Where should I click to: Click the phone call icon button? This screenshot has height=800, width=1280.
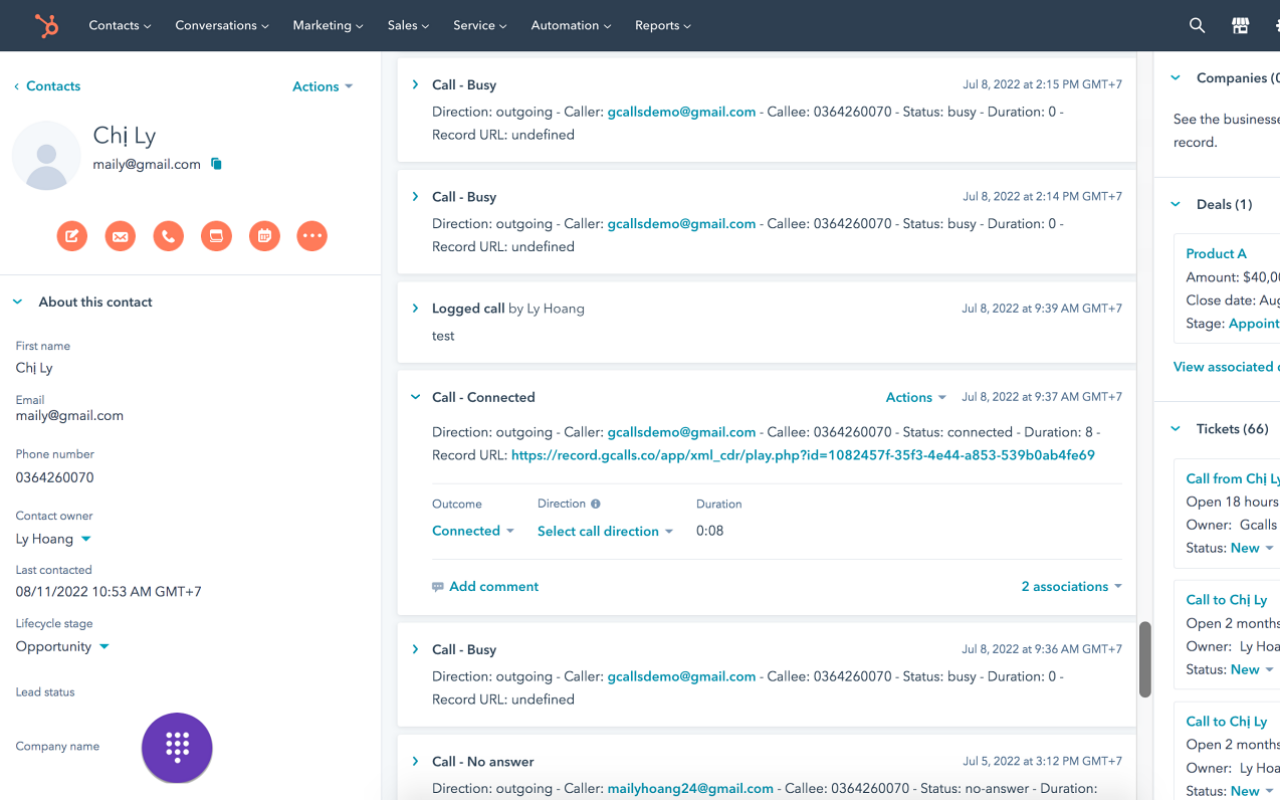[168, 236]
